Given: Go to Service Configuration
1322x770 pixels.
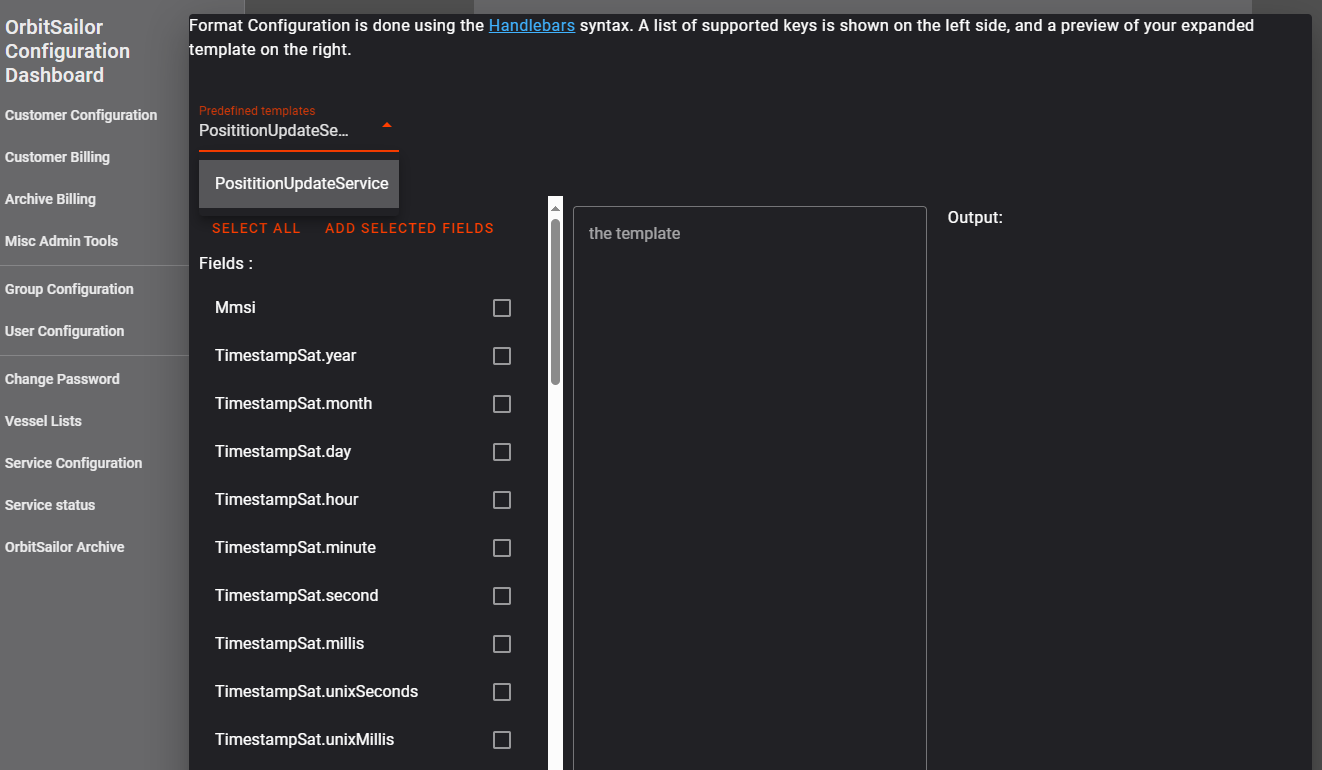Looking at the screenshot, I should 73,463.
